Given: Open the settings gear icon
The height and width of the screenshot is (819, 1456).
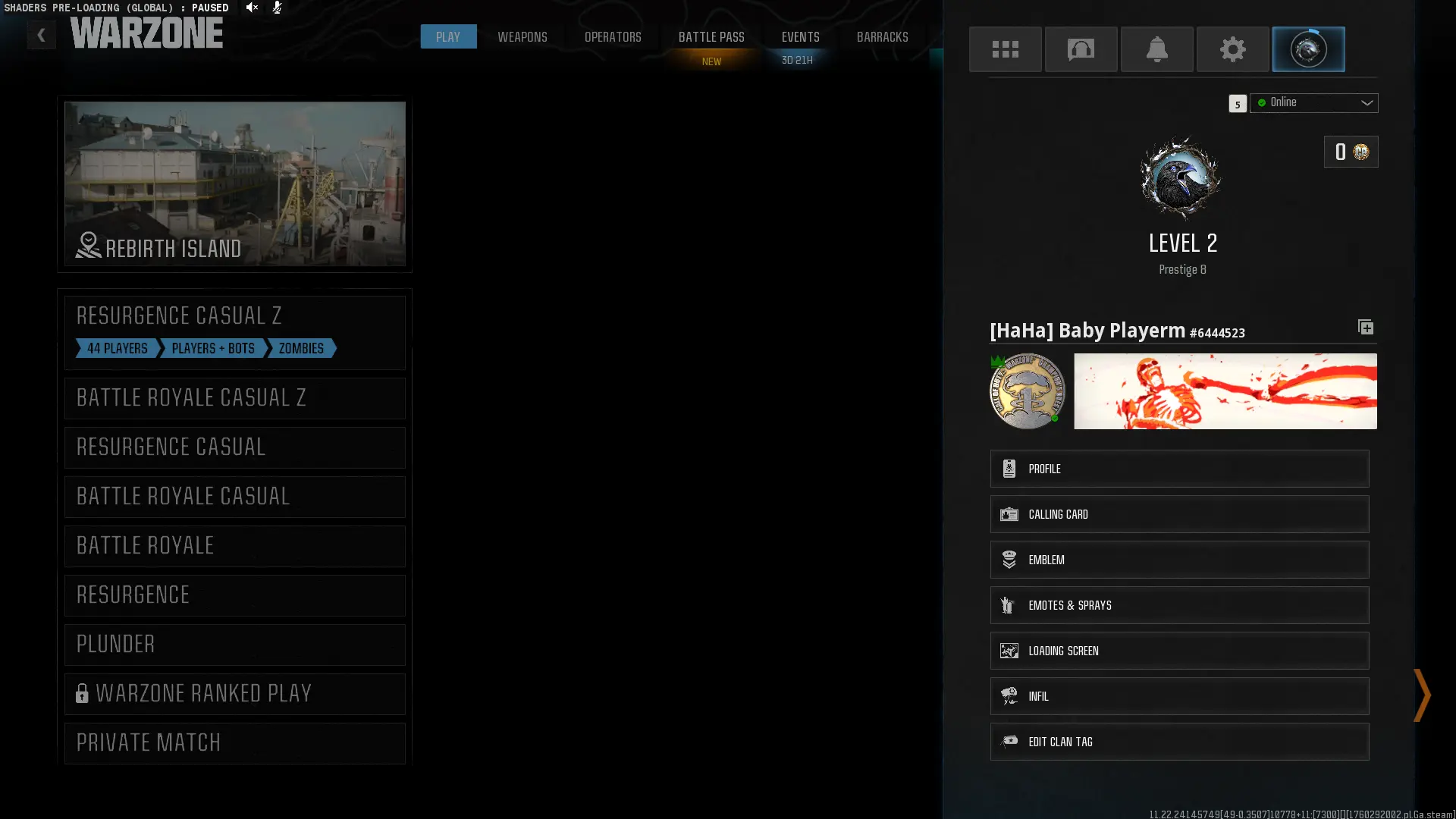Looking at the screenshot, I should [x=1232, y=49].
